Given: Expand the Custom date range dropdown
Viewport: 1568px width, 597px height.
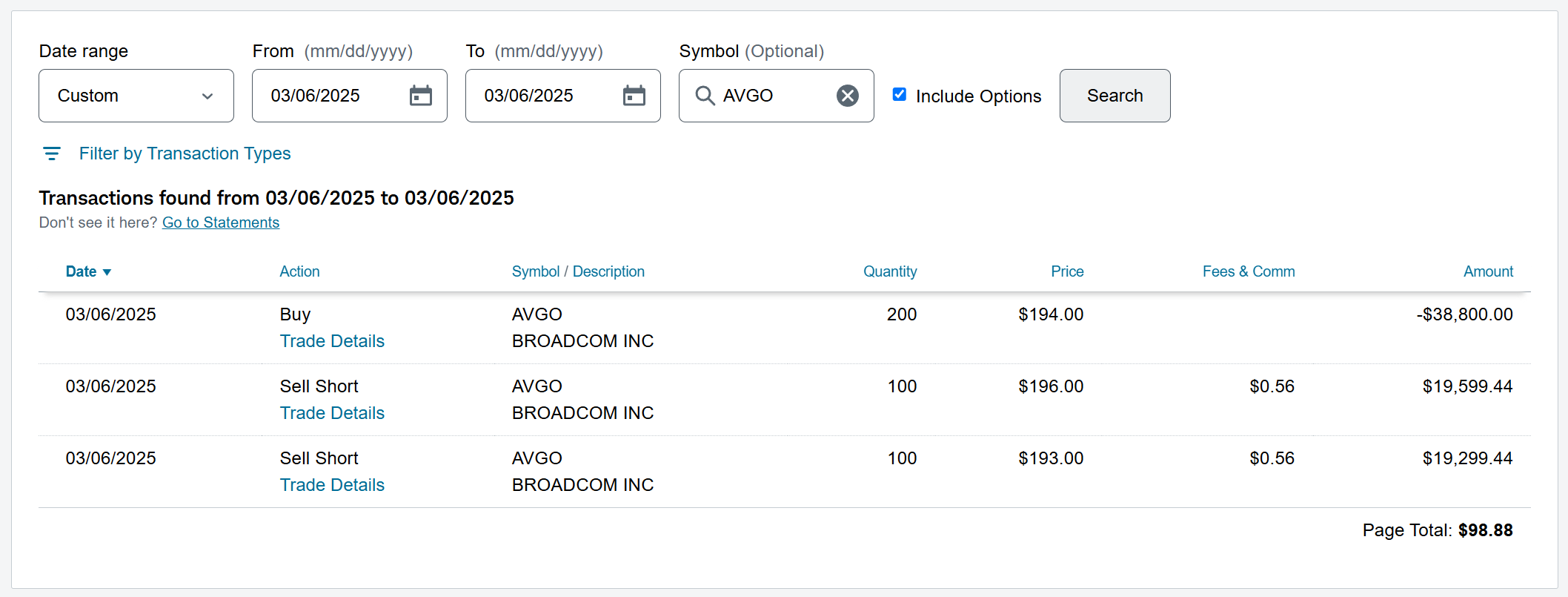Looking at the screenshot, I should tap(136, 96).
